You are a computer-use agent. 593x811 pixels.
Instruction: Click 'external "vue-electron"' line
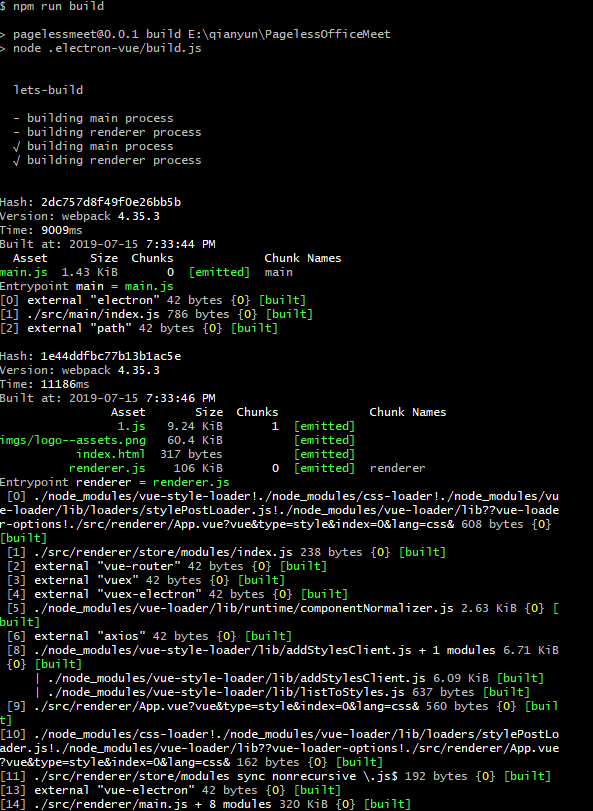pos(171,790)
